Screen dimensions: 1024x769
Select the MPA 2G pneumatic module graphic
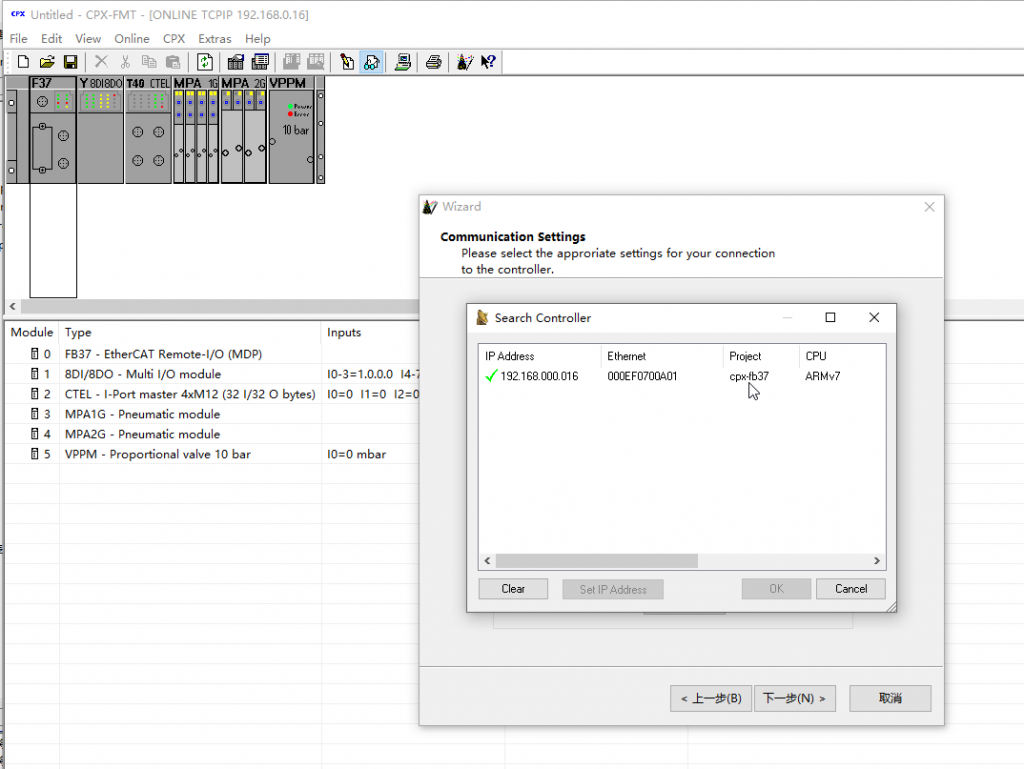[x=244, y=129]
